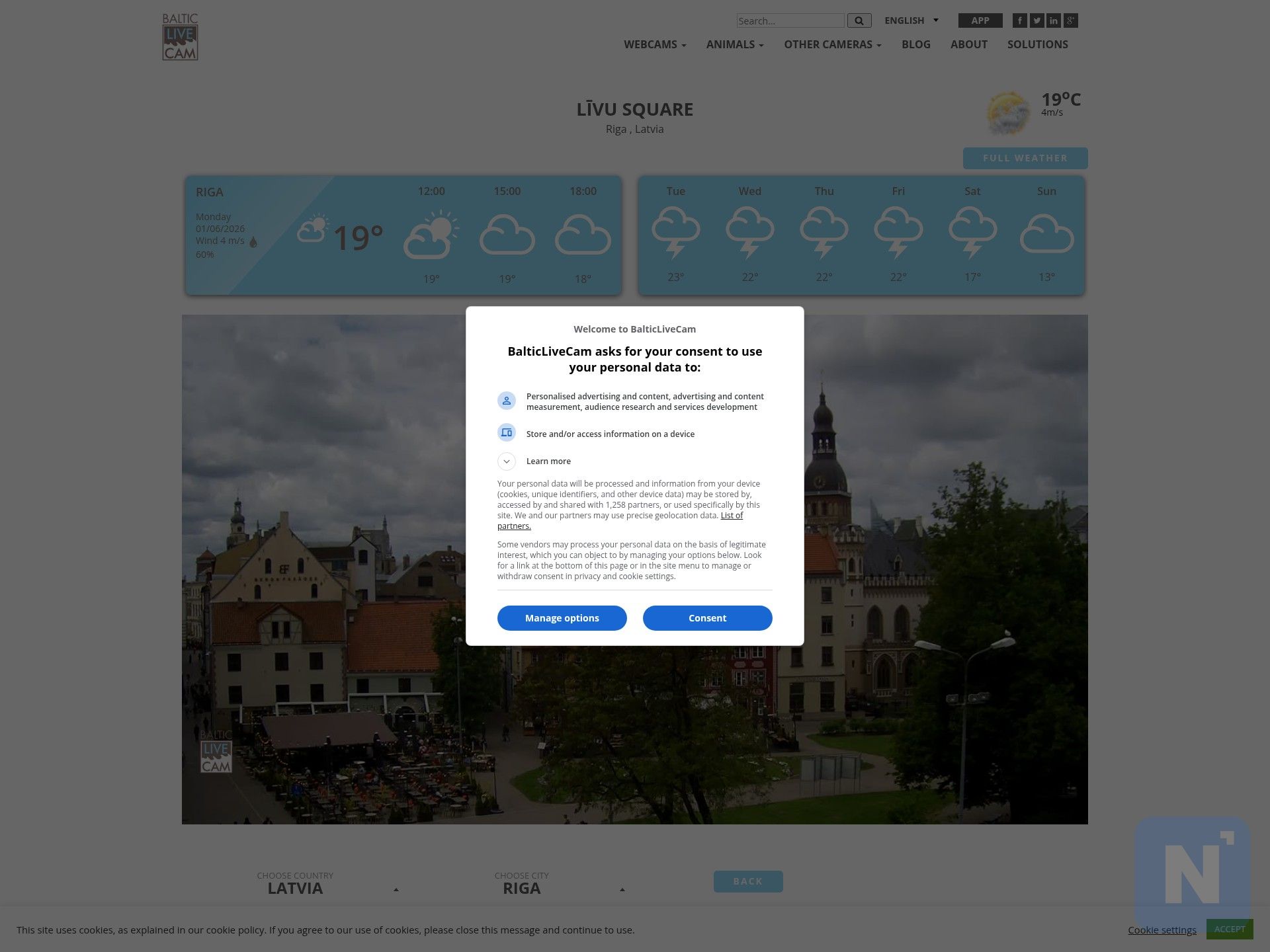Select Friday's thunderstorm forecast icon
This screenshot has width=1270, height=952.
coord(898,233)
